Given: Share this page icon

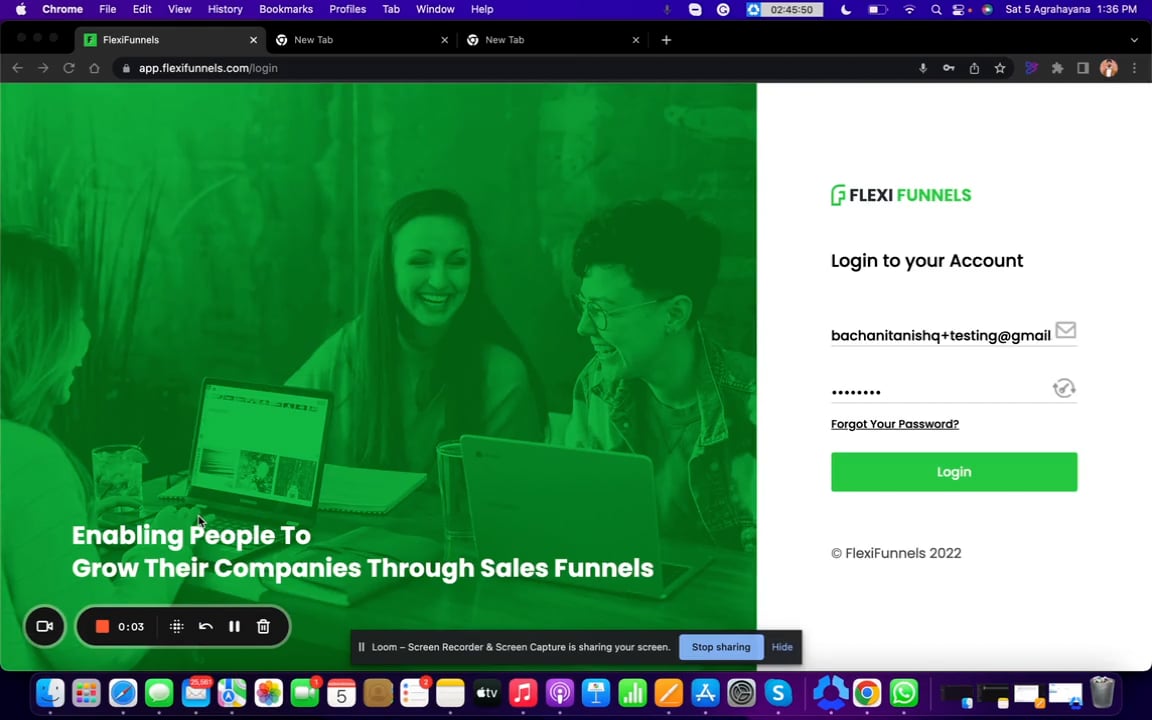Looking at the screenshot, I should (x=974, y=68).
